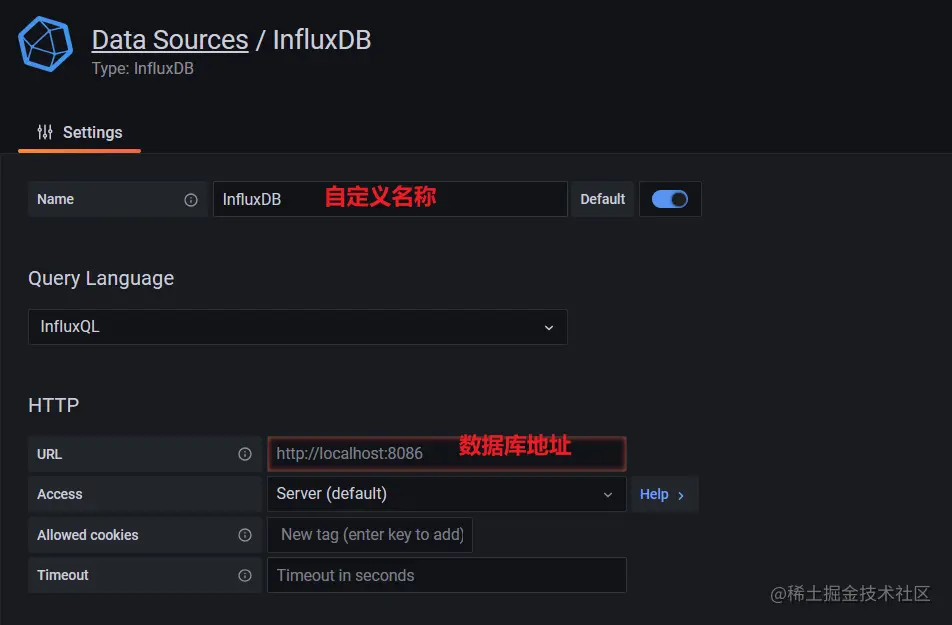Toggle the Default data source switch
Viewport: 952px width, 625px height.
[670, 199]
